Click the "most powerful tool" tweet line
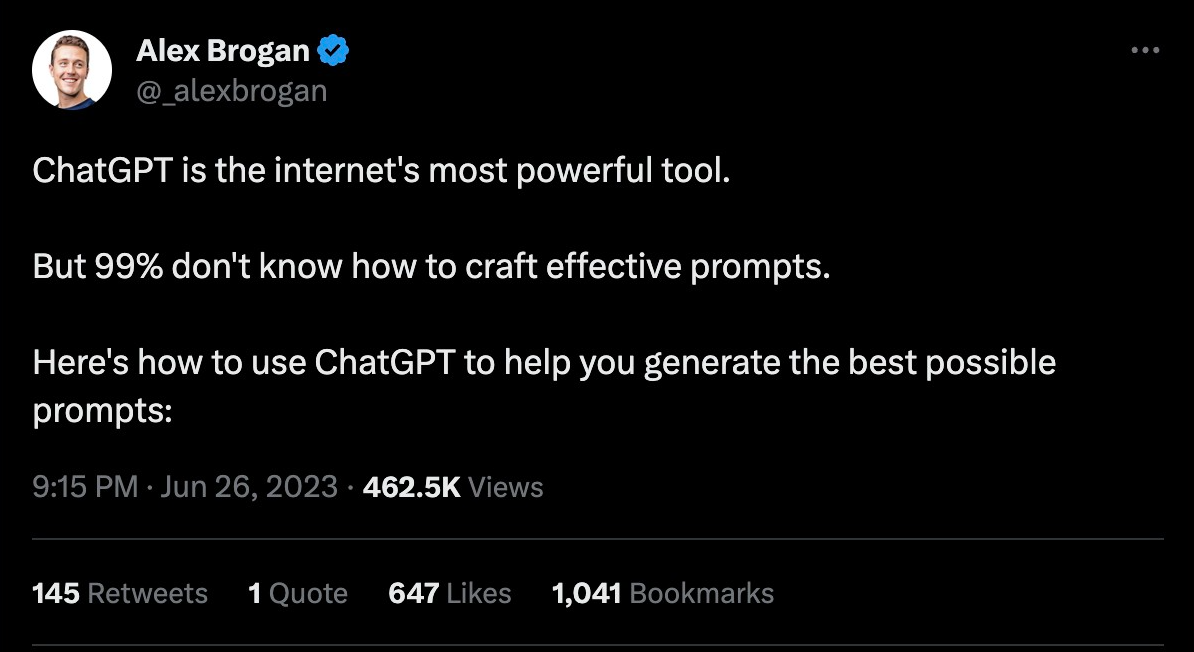The height and width of the screenshot is (652, 1194). [382, 171]
